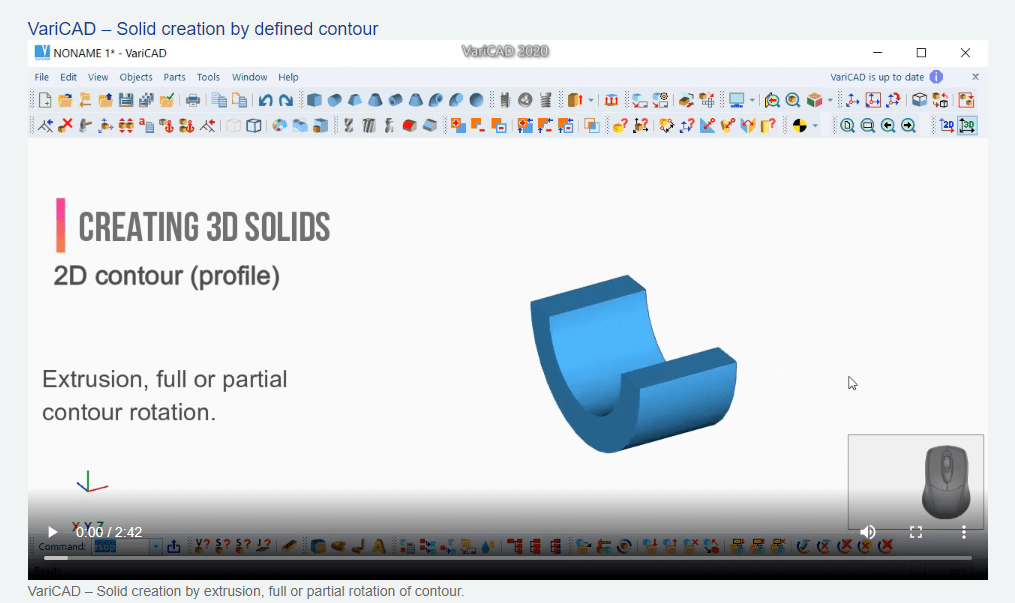Click the Command input field

pyautogui.click(x=122, y=547)
